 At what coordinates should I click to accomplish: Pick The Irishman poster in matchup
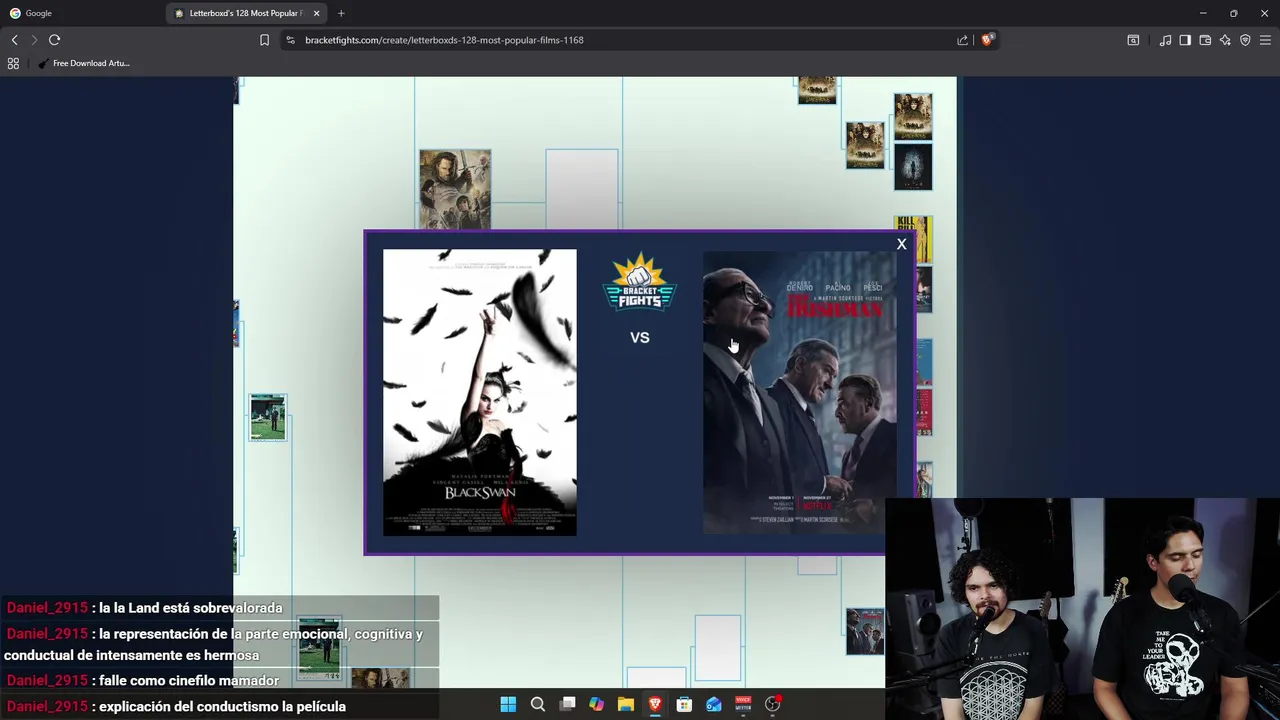point(799,392)
